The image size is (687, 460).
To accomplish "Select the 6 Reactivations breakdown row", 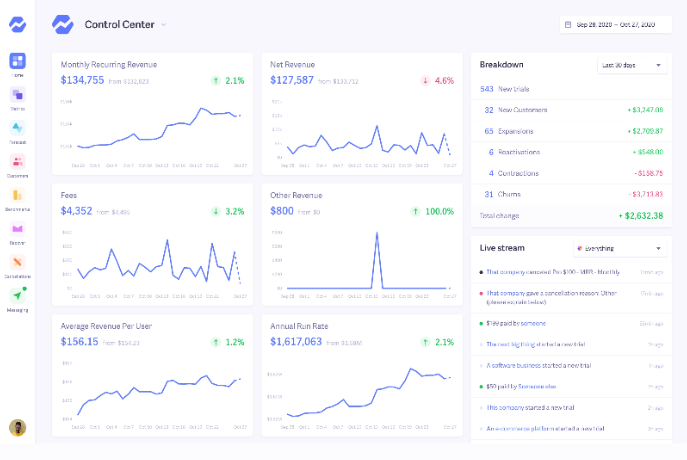I will point(571,152).
